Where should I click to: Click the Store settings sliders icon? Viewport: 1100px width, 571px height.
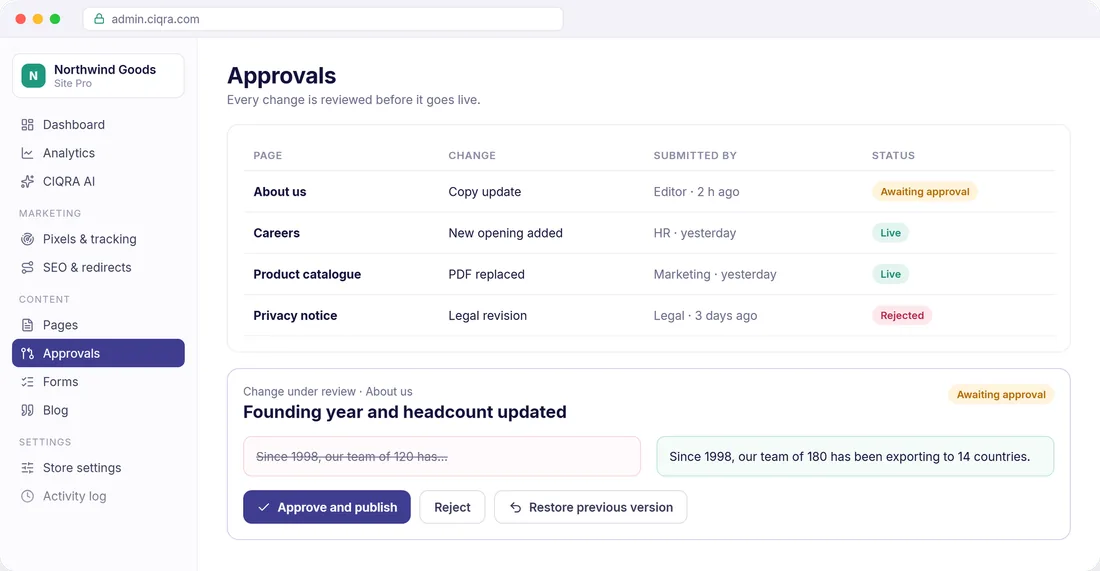point(27,468)
